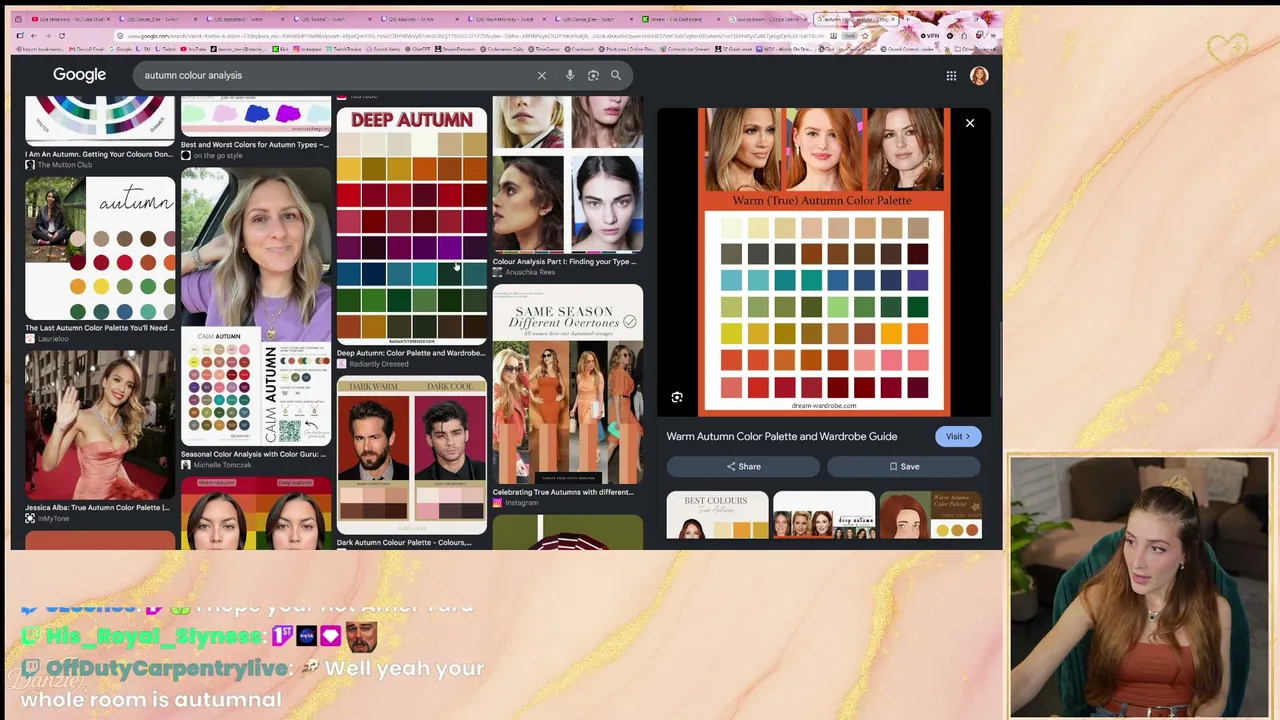Open 'Seasonal Color Analysis with Color Guru' result

click(x=253, y=454)
